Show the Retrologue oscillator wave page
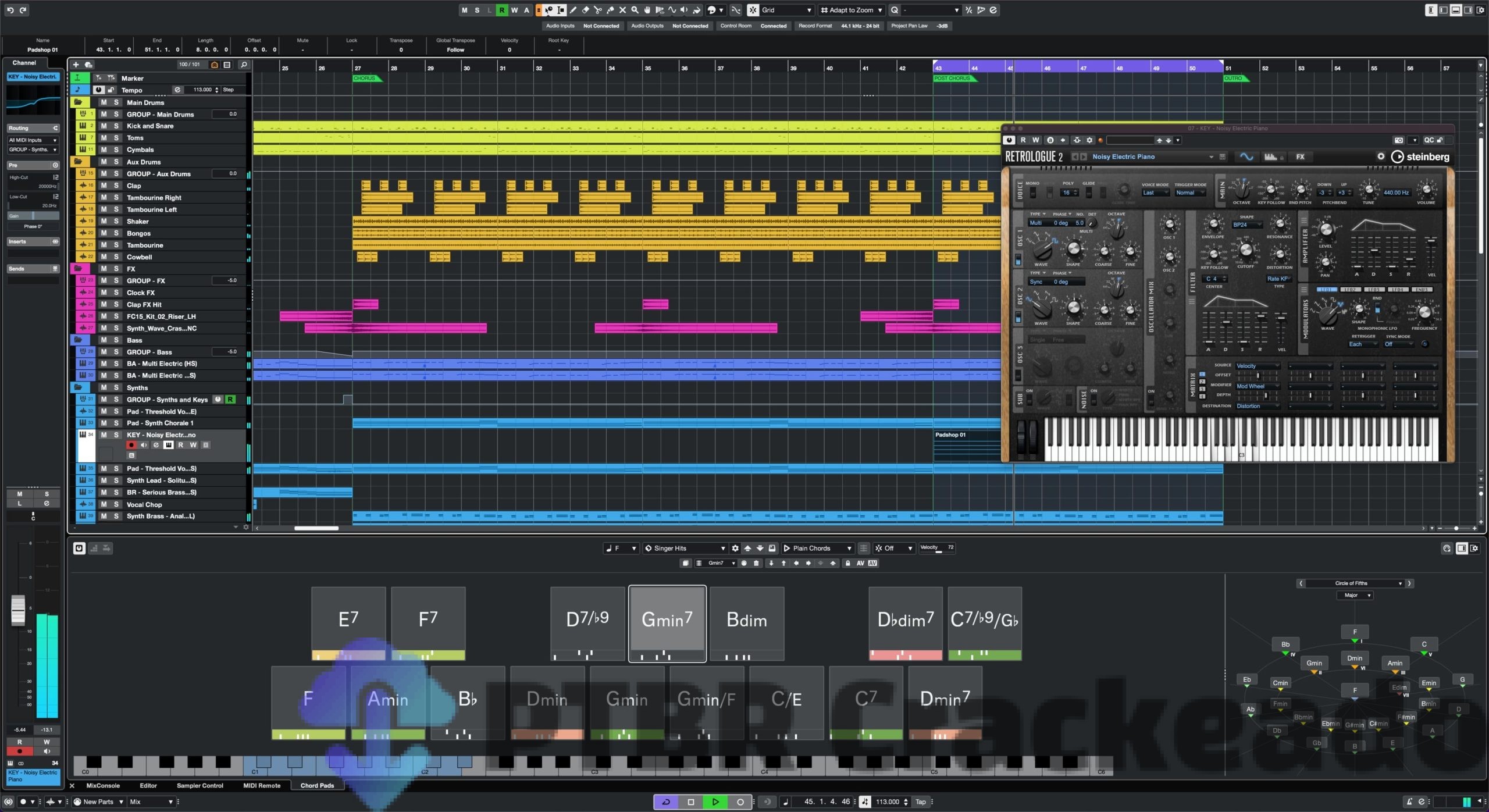 pos(1245,156)
